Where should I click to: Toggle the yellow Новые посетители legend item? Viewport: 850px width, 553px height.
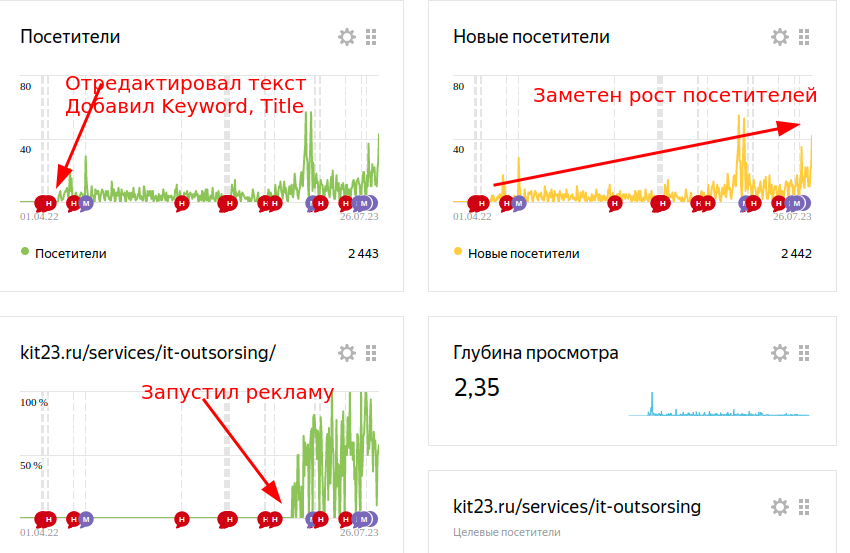point(523,254)
